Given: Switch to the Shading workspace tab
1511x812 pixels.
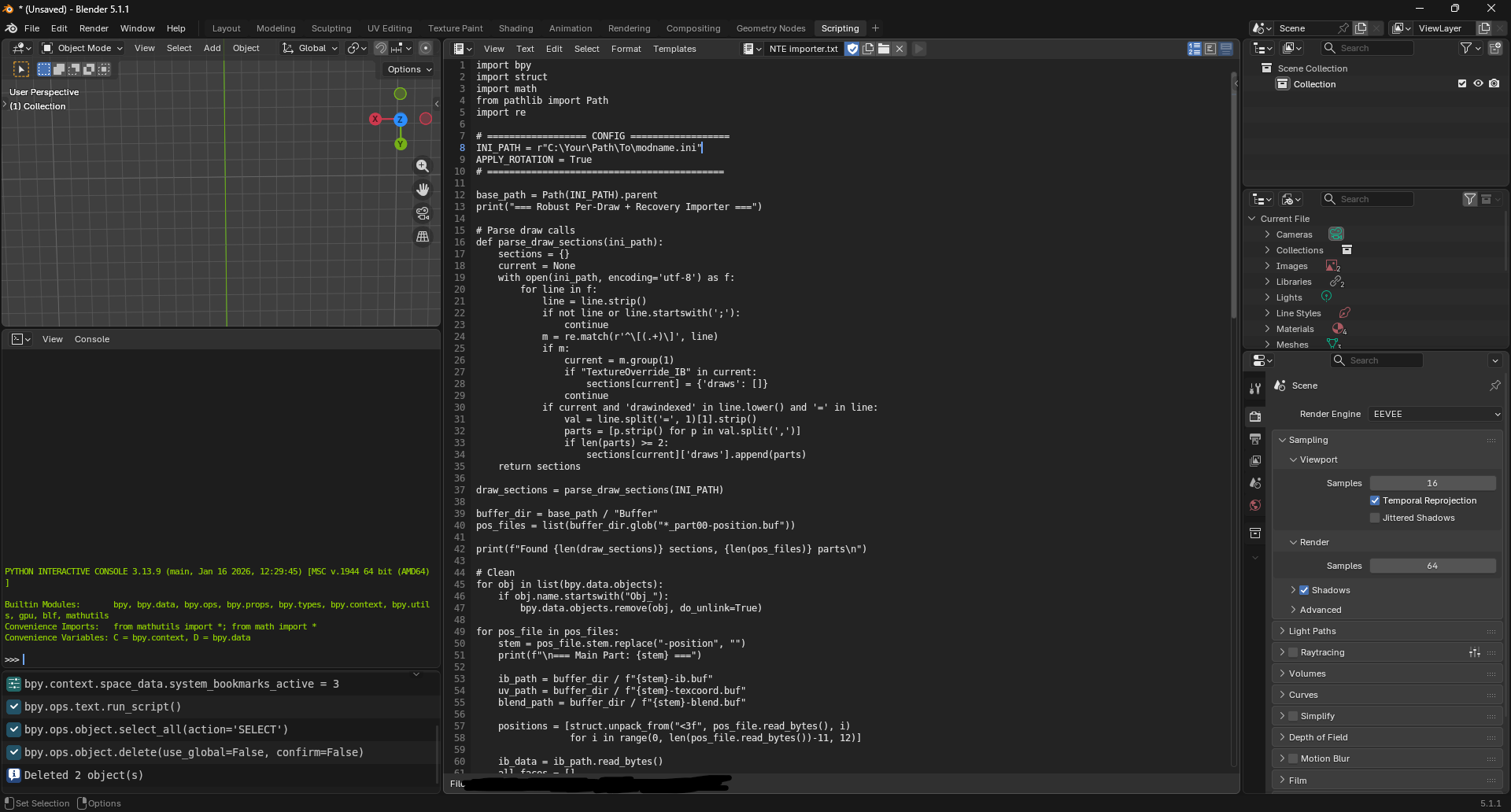Looking at the screenshot, I should coord(515,28).
